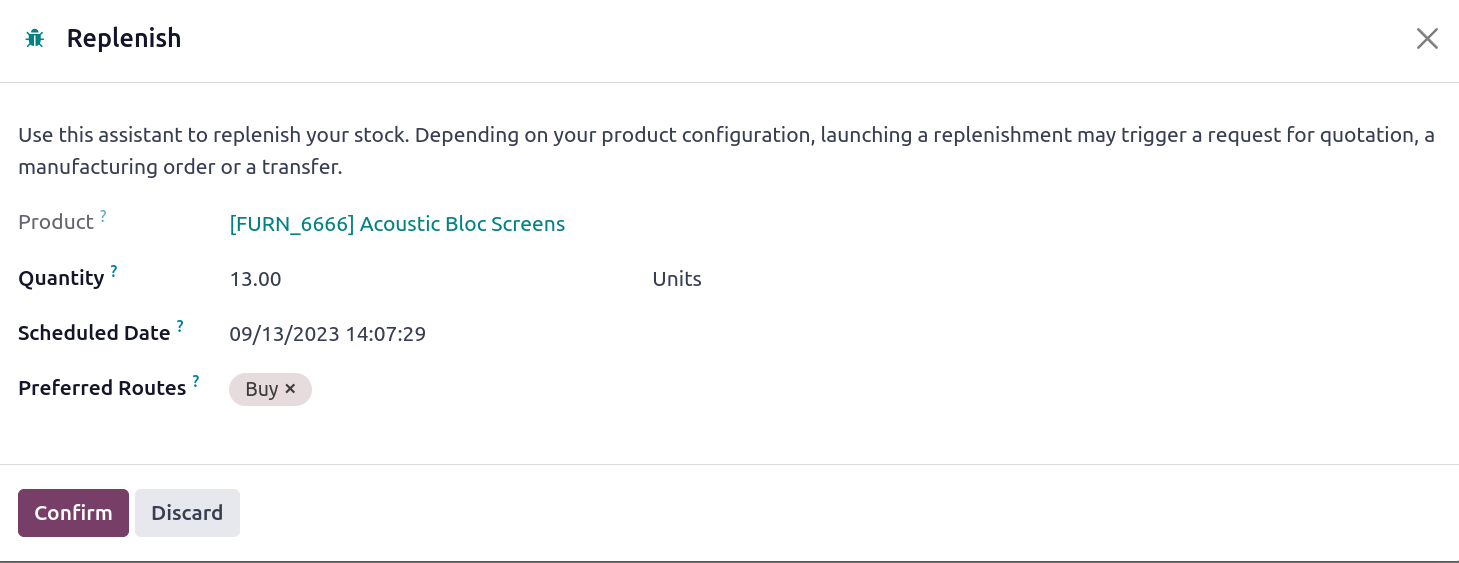Close the Replenish dialog with X

click(1427, 39)
